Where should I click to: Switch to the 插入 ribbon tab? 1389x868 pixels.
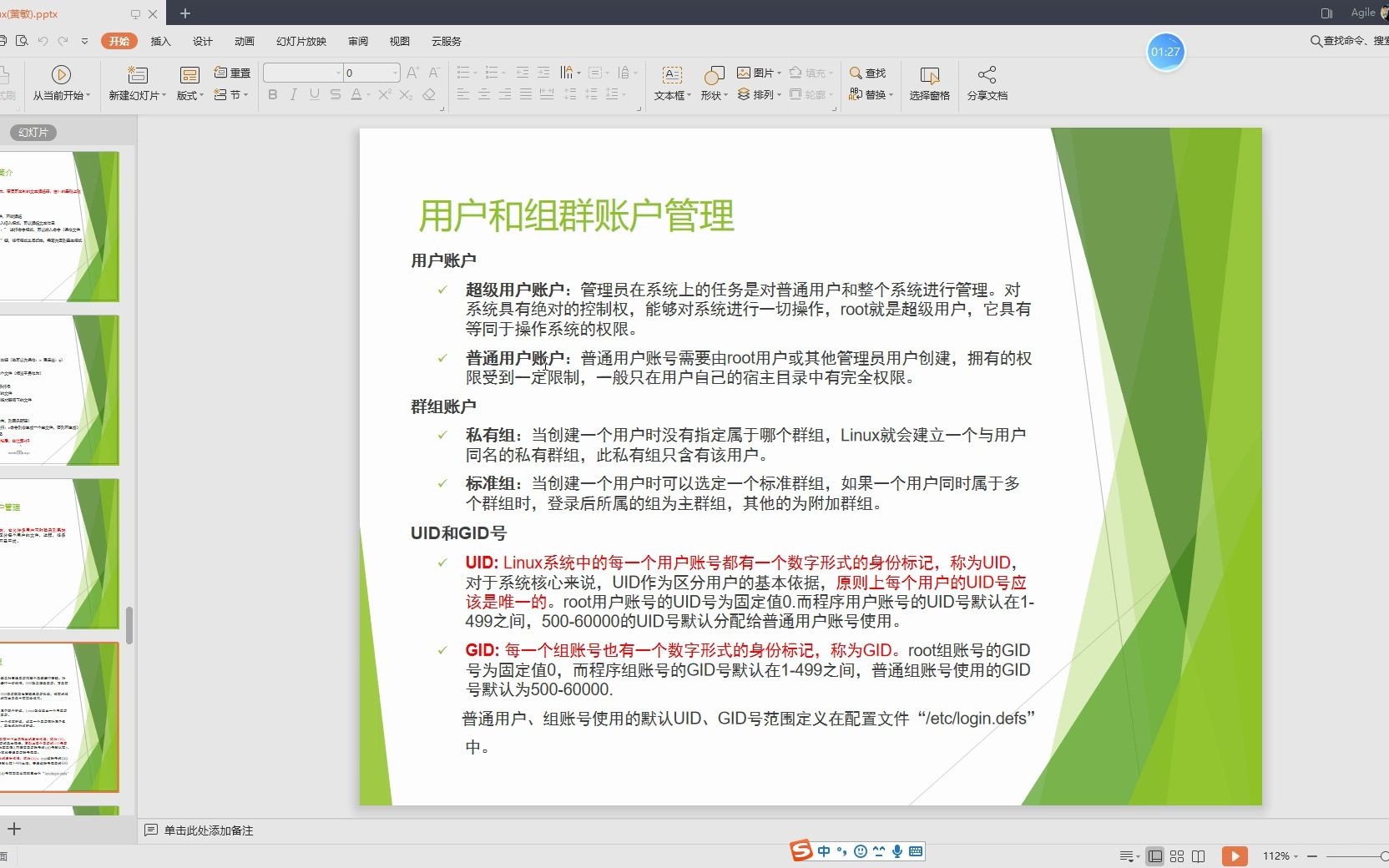(159, 41)
